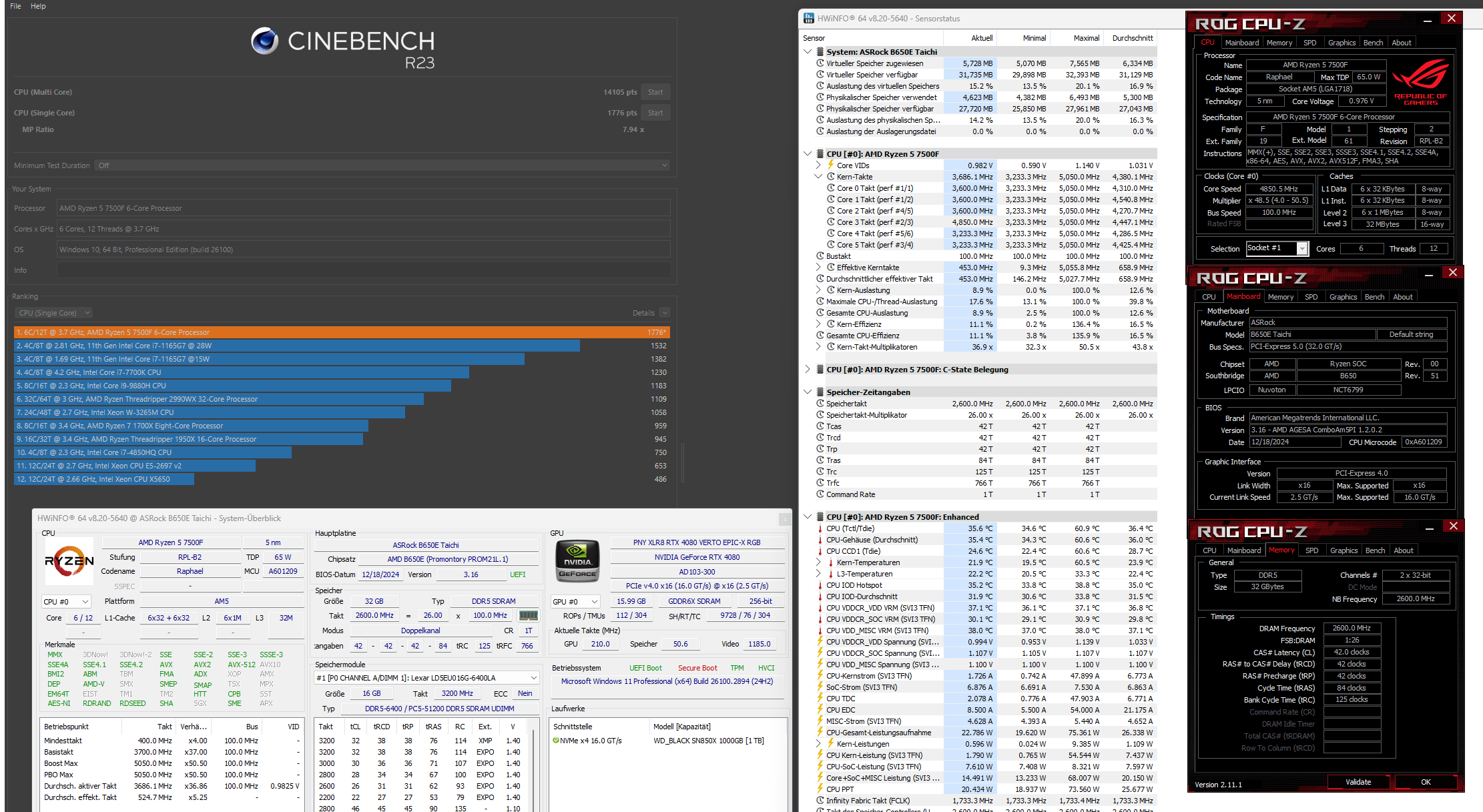Click thermometer icon beside CPU IOD Hotspot
1483x812 pixels.
tap(820, 584)
